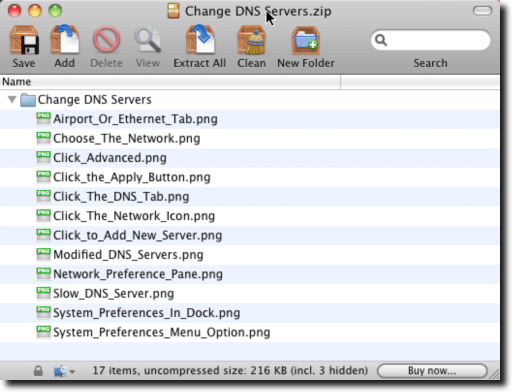The height and width of the screenshot is (392, 512).
Task: Close the window with red button
Action: [x=14, y=11]
